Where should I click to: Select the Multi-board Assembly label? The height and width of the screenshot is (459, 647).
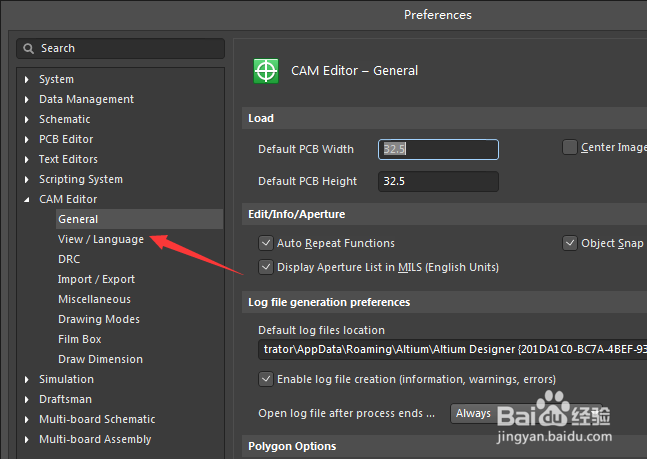pos(95,439)
